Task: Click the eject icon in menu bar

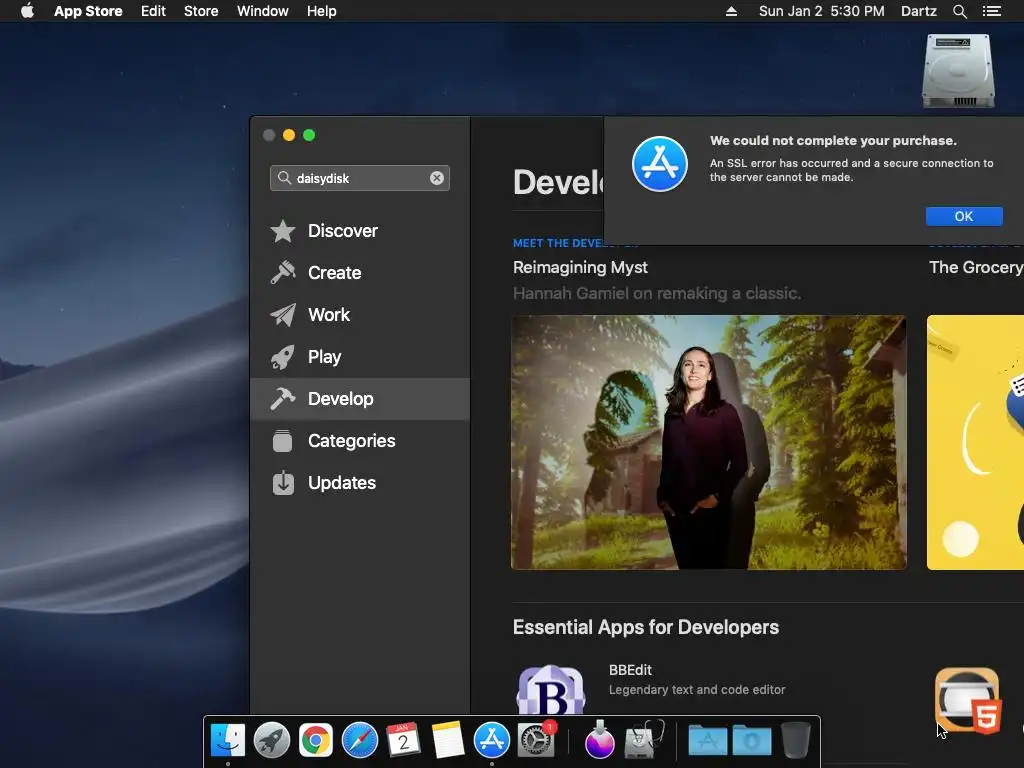Action: point(731,11)
